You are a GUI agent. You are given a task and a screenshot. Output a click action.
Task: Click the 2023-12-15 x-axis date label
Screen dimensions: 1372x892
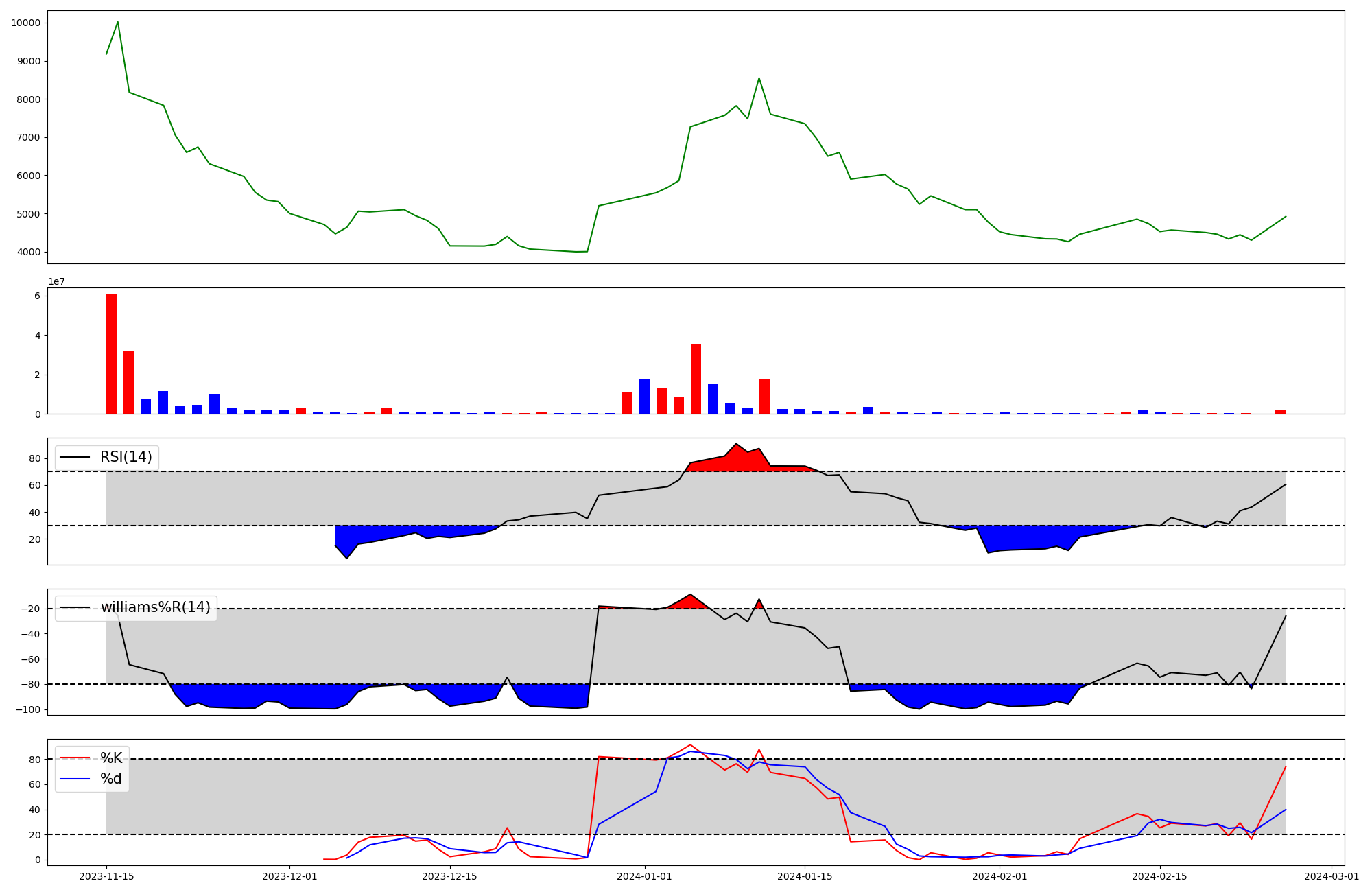[x=449, y=876]
